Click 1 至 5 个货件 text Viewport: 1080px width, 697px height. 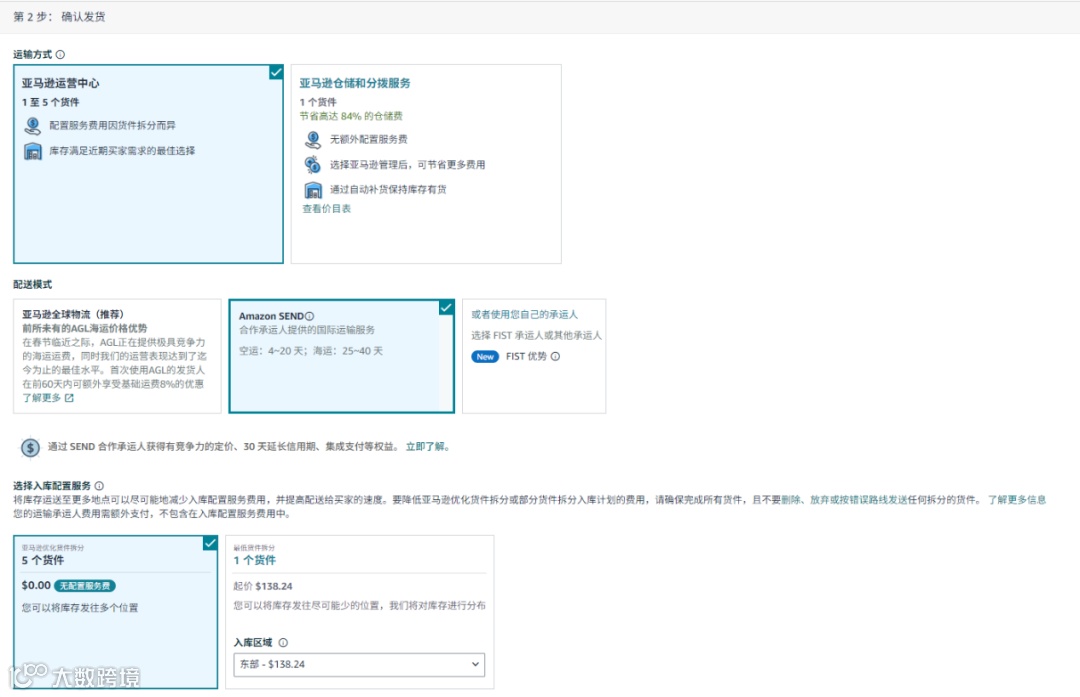tap(50, 103)
